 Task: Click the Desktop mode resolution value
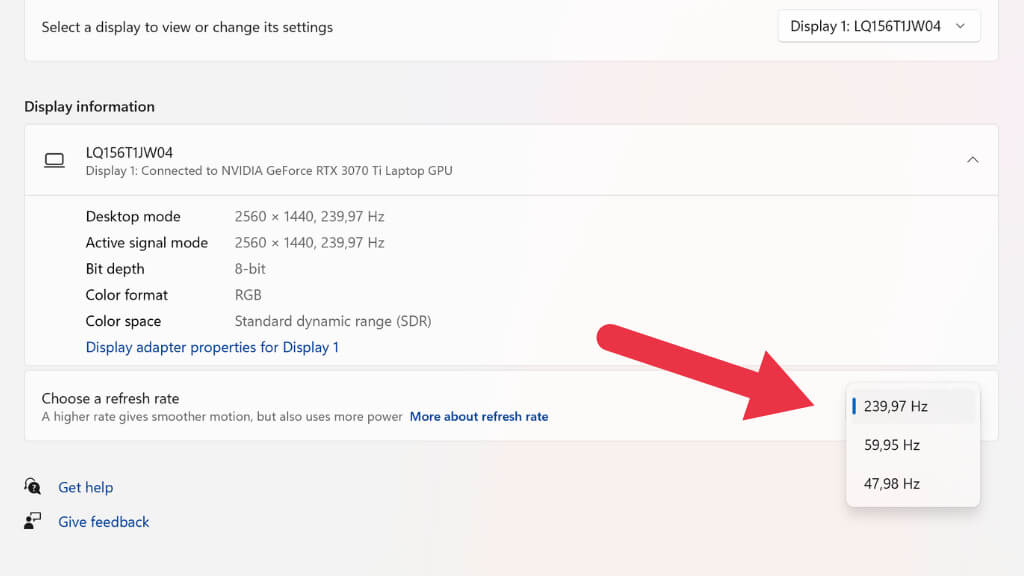point(309,216)
